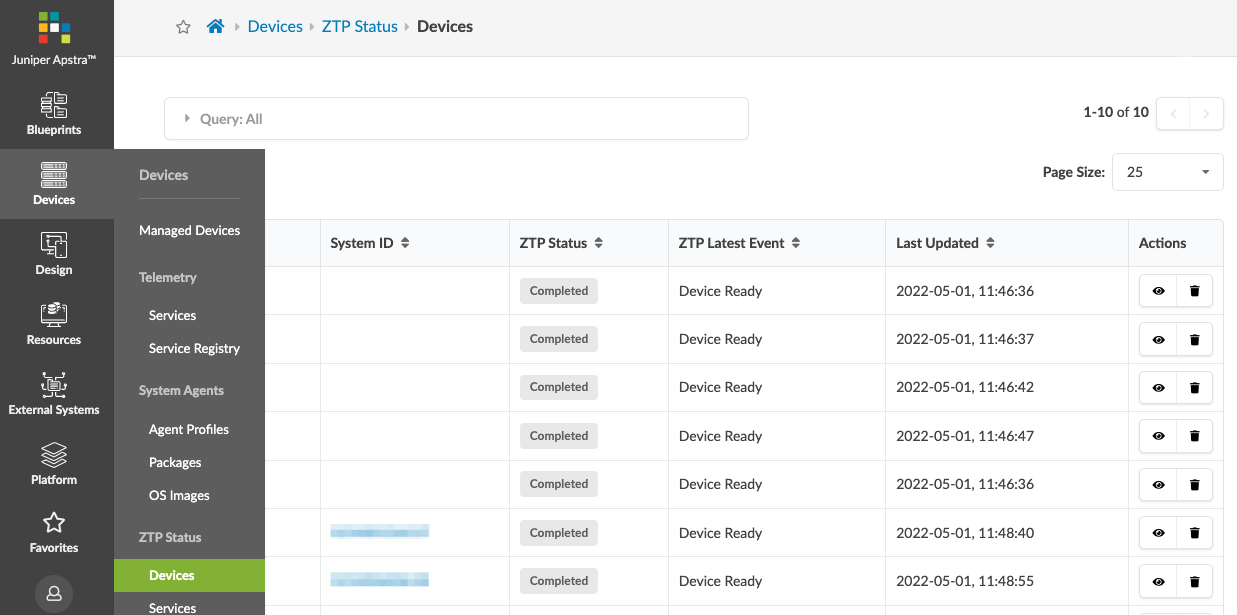Expand the Query: All filter
1237x615 pixels.
click(187, 119)
